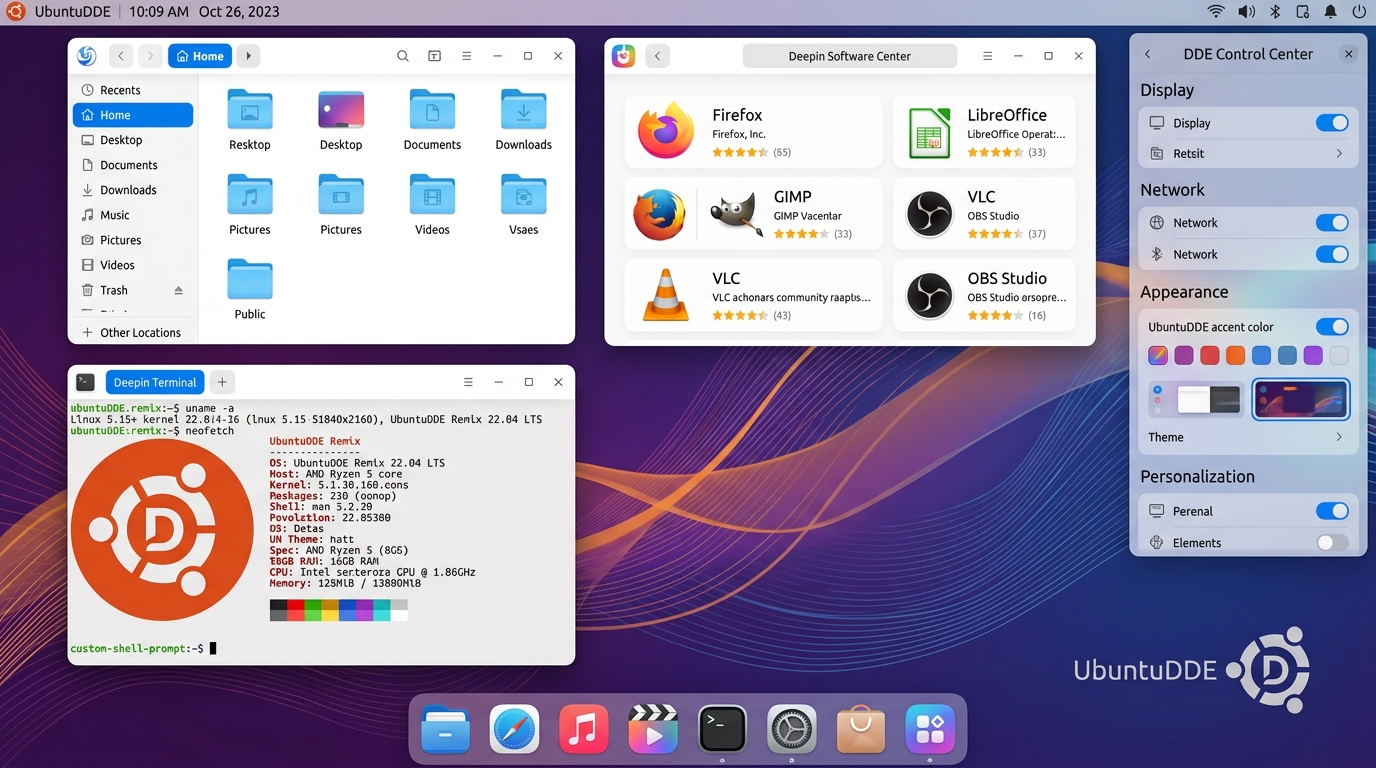Click the Deepin swirl logo in file manager

(x=86, y=56)
